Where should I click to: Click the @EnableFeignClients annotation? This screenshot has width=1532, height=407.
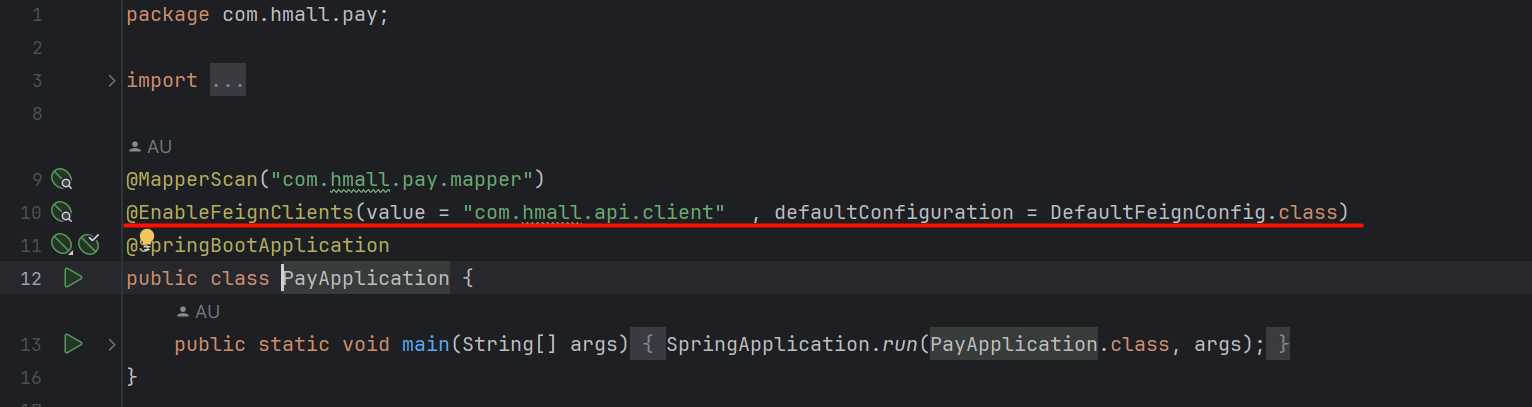coord(240,212)
